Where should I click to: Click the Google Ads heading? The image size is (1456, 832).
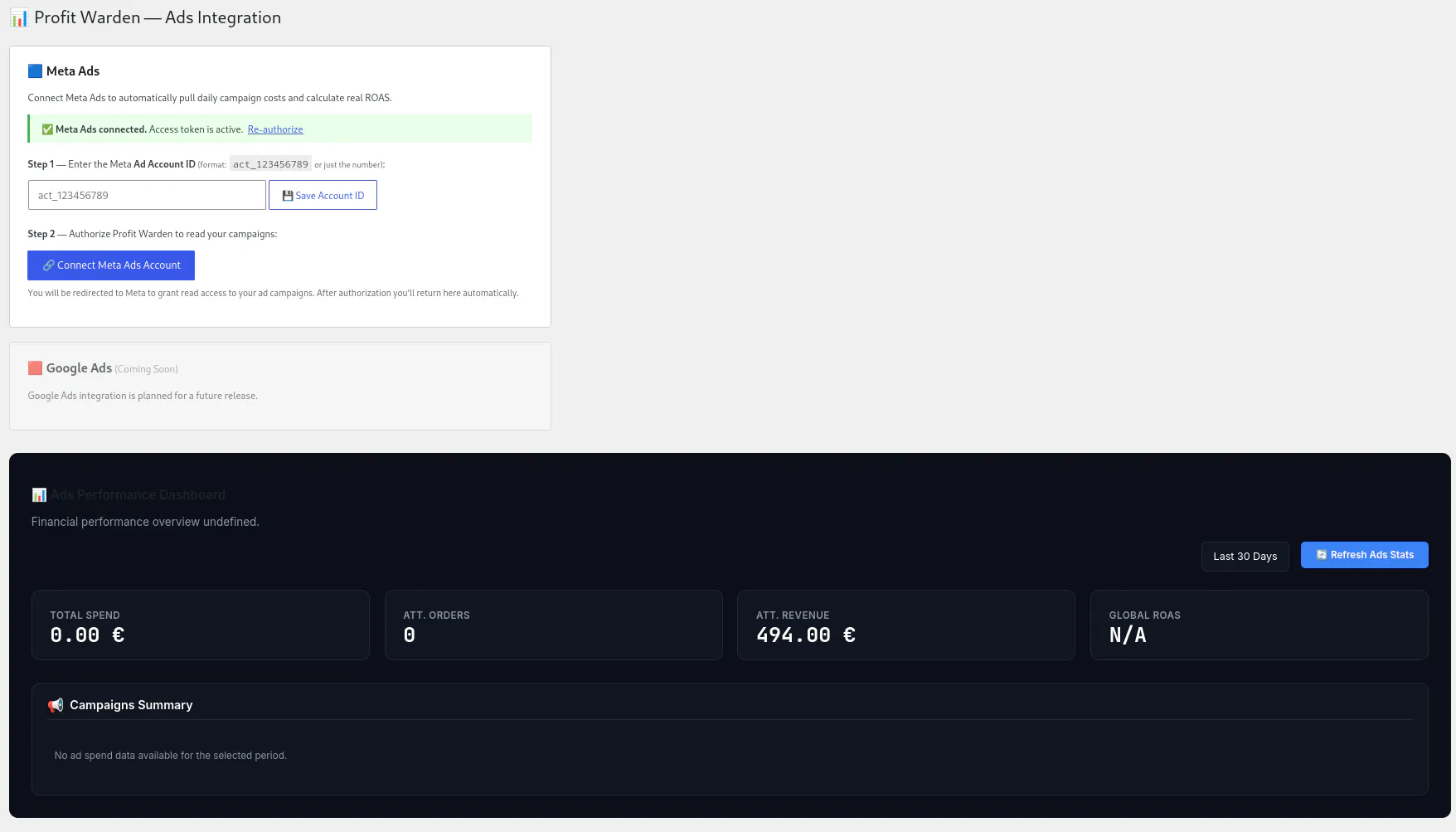pos(79,368)
